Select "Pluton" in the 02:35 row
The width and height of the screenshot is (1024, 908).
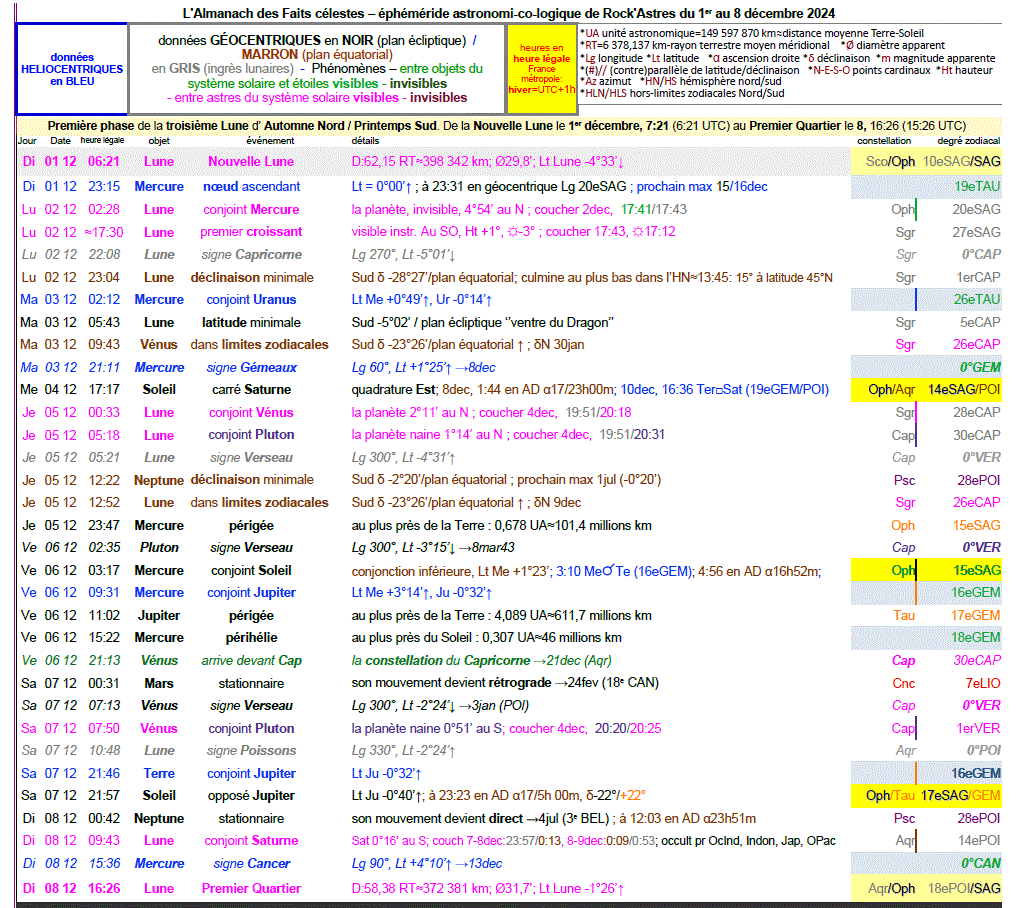[x=159, y=548]
